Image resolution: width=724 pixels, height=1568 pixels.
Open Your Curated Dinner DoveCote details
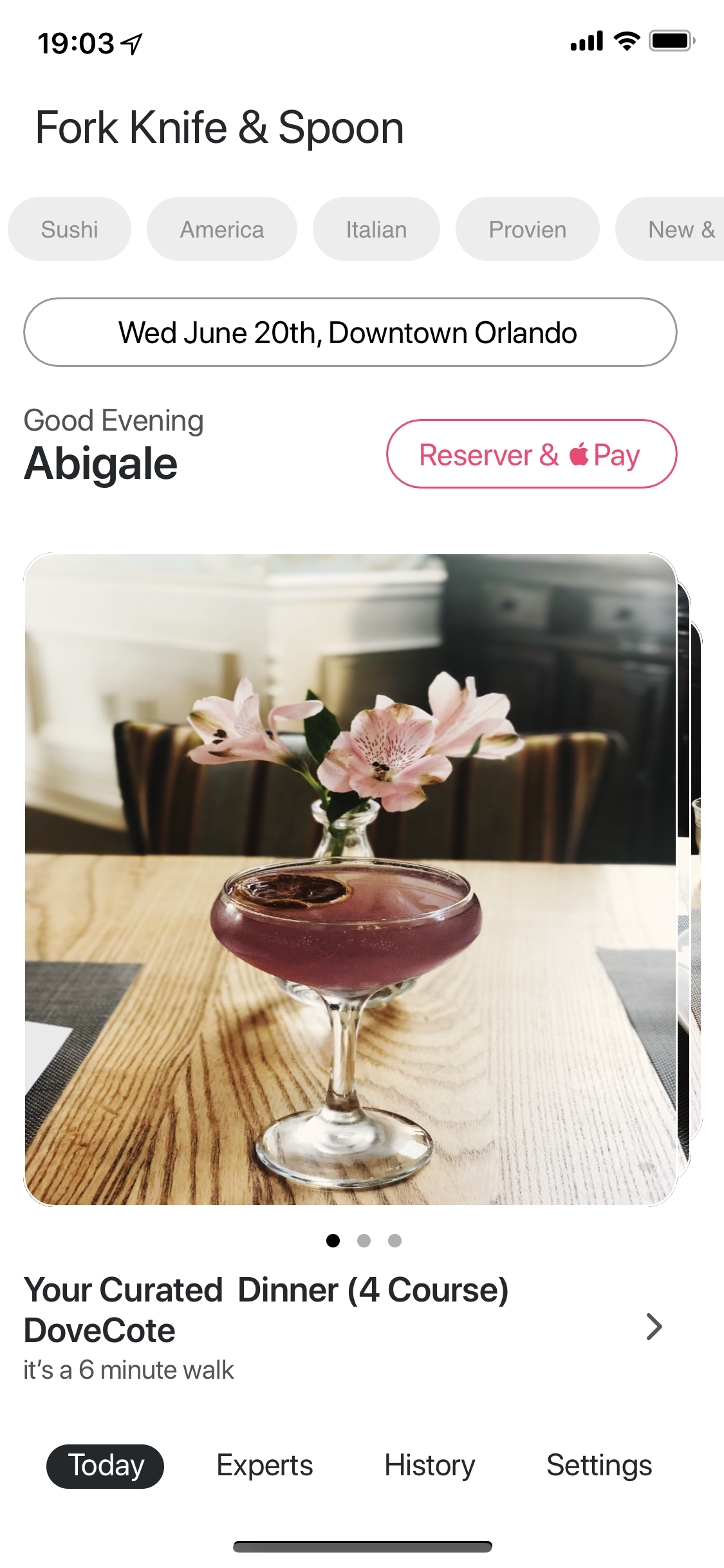click(x=266, y=1327)
